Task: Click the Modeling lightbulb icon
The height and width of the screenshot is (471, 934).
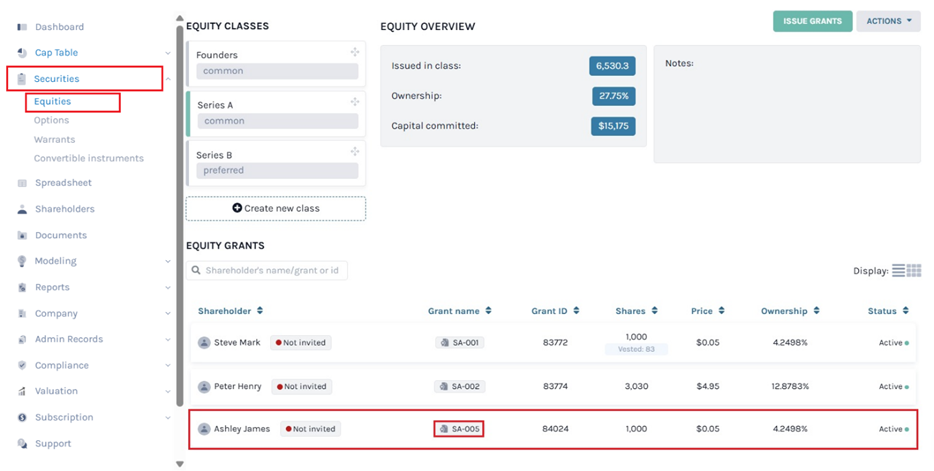Action: point(22,261)
